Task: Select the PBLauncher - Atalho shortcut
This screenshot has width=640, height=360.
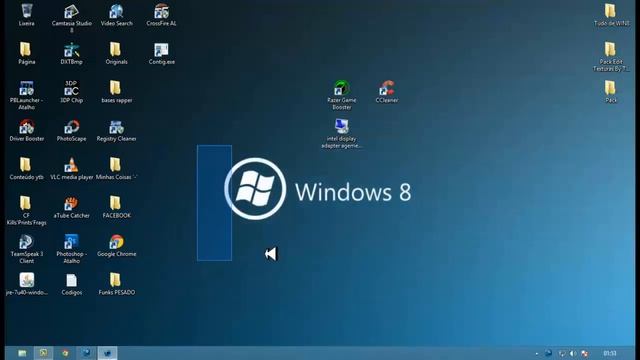Action: coord(27,89)
